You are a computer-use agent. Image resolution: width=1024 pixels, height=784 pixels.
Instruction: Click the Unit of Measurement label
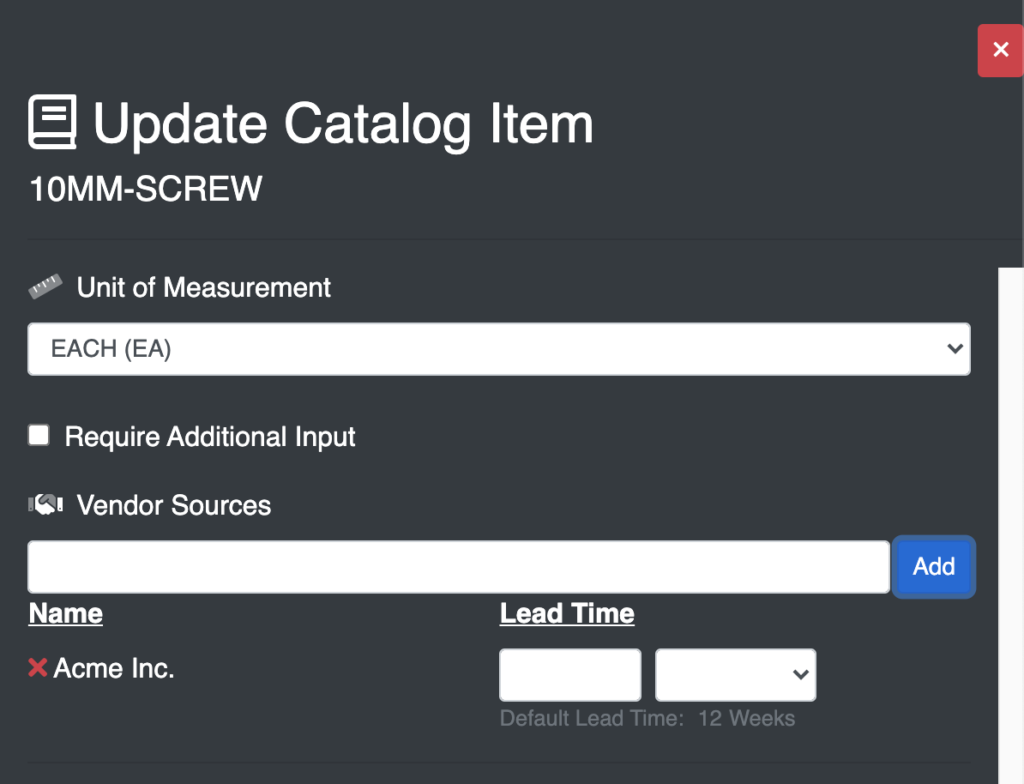pyautogui.click(x=204, y=287)
